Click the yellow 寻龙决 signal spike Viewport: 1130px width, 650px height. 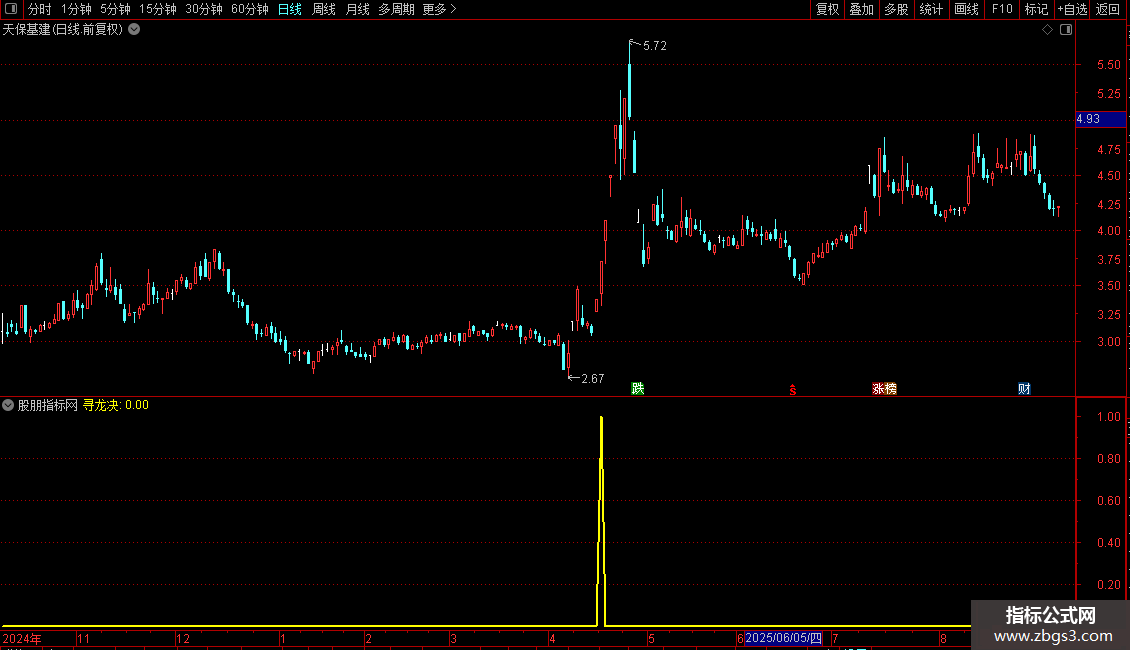click(601, 519)
